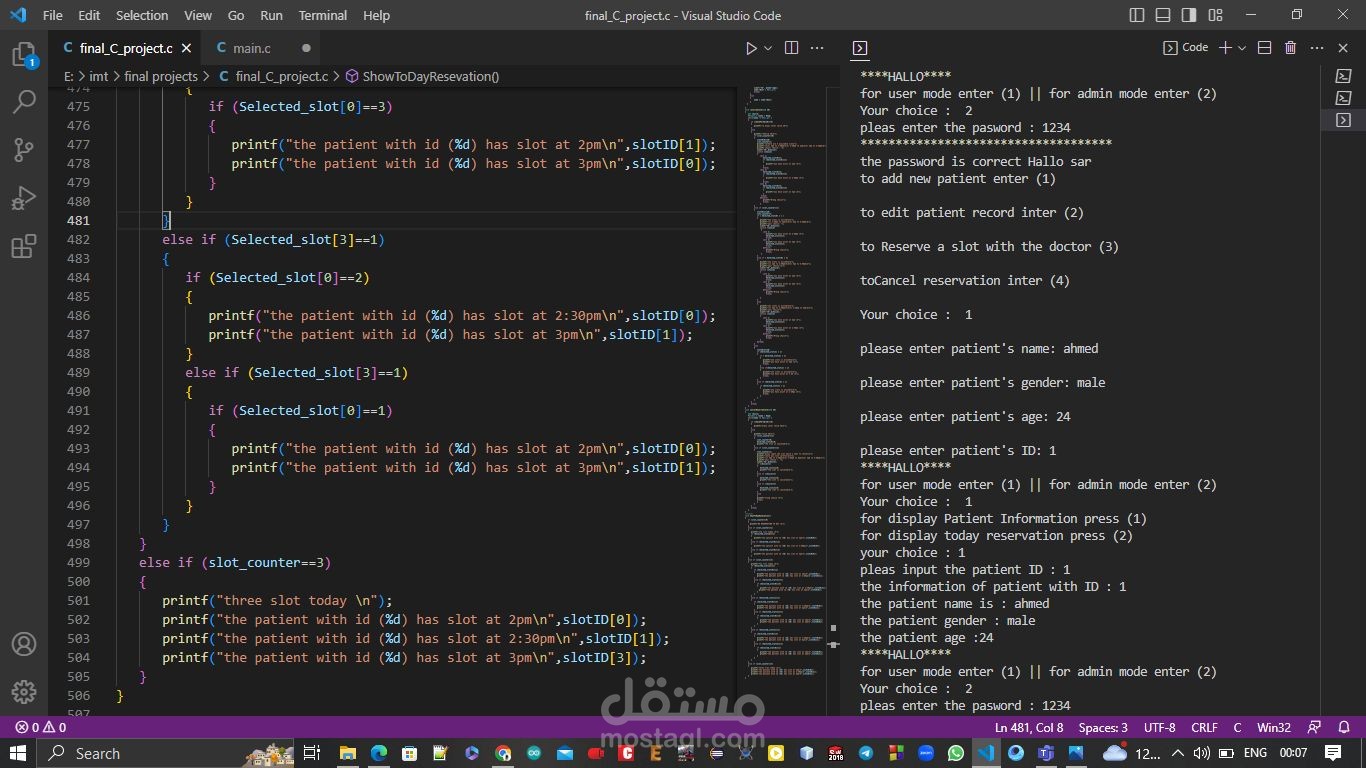Kill the terminal with the trash icon

click(x=1290, y=48)
